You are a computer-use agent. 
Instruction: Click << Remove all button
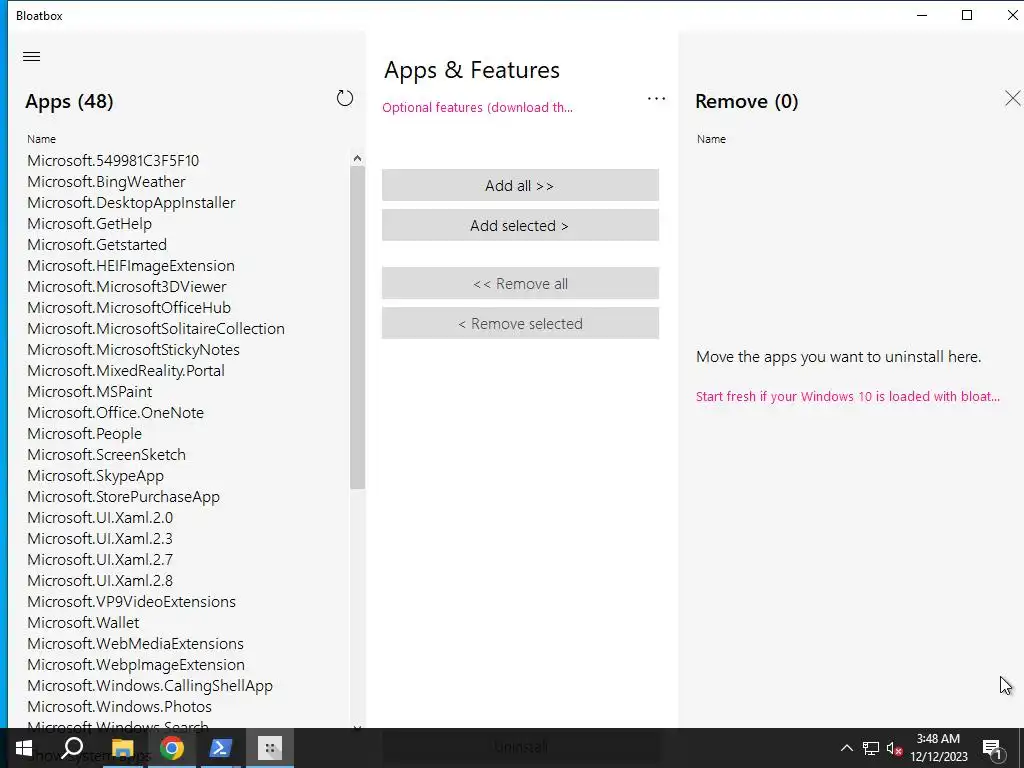click(x=520, y=283)
